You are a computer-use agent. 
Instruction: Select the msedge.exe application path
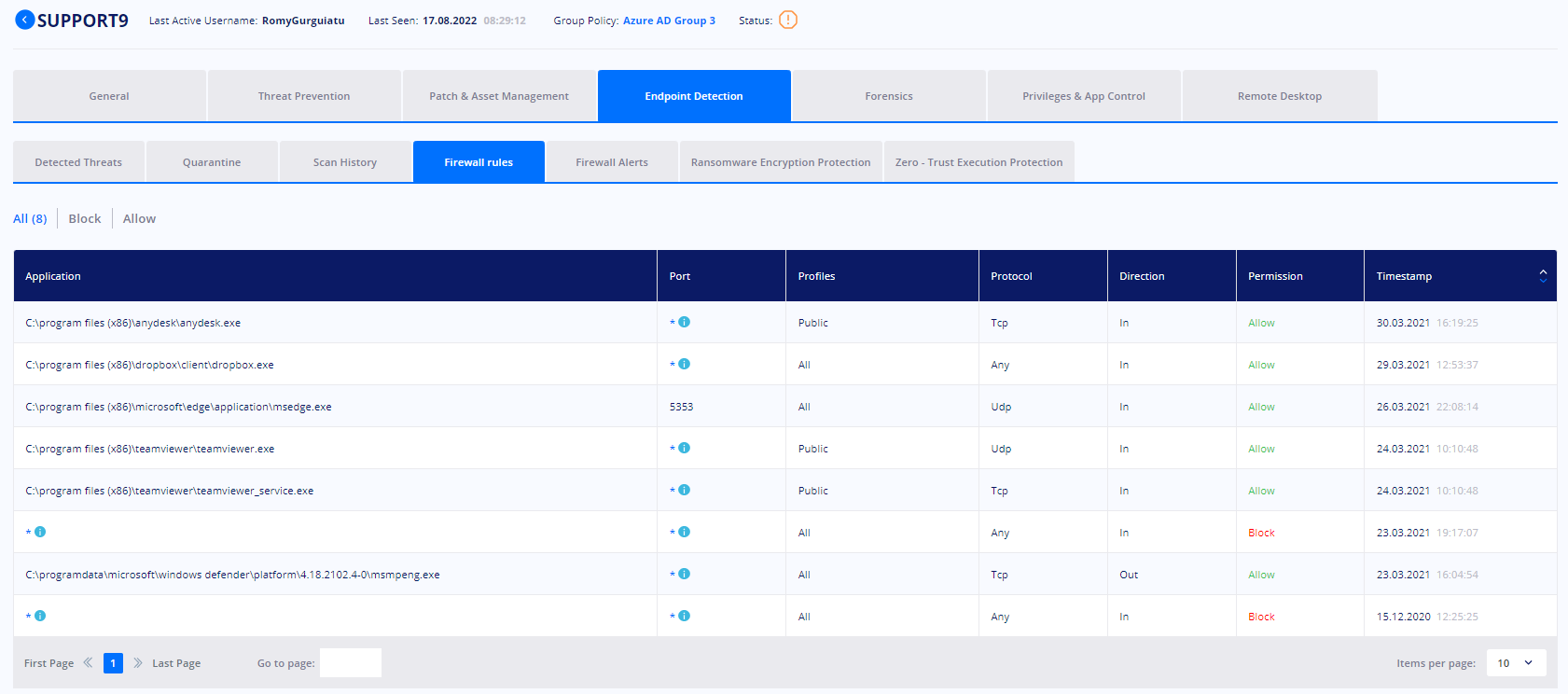178,407
